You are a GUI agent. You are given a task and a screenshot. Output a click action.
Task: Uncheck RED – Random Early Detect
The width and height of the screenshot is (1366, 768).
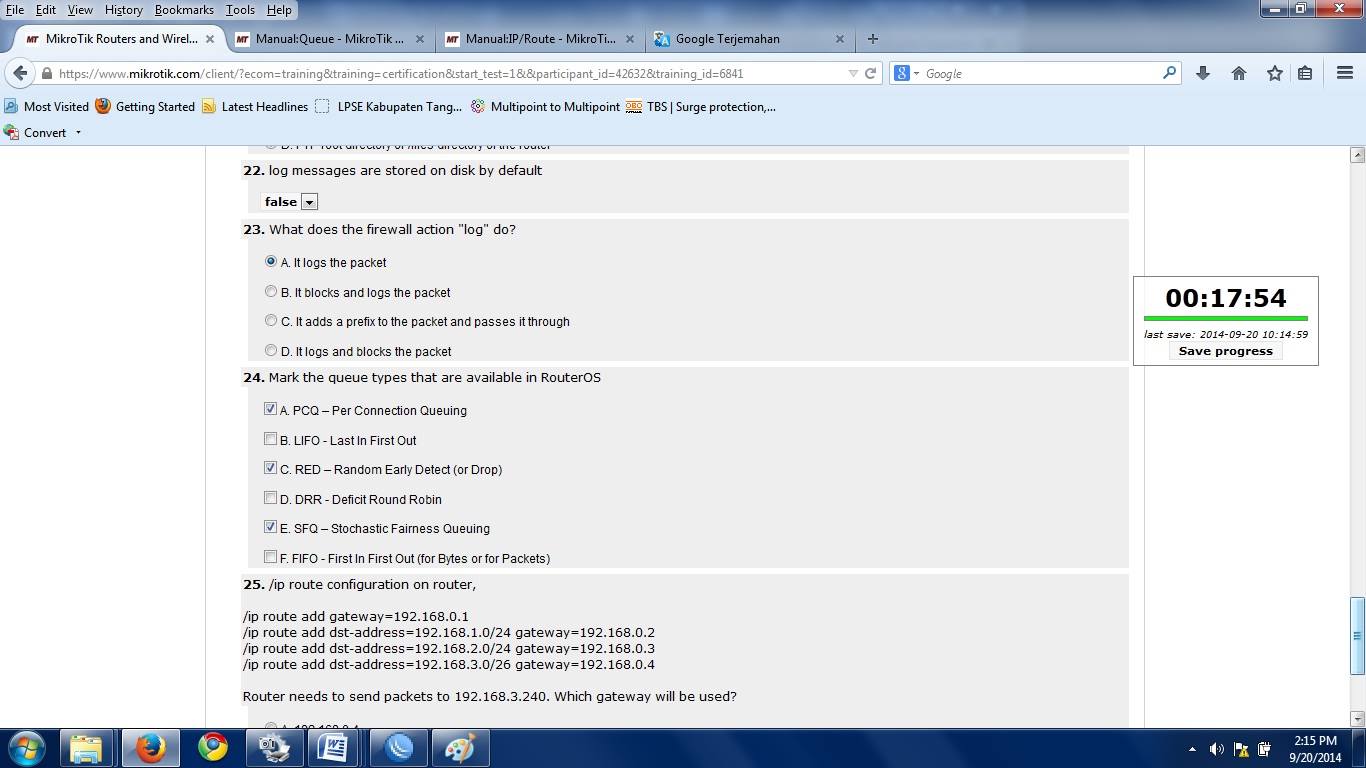tap(270, 468)
